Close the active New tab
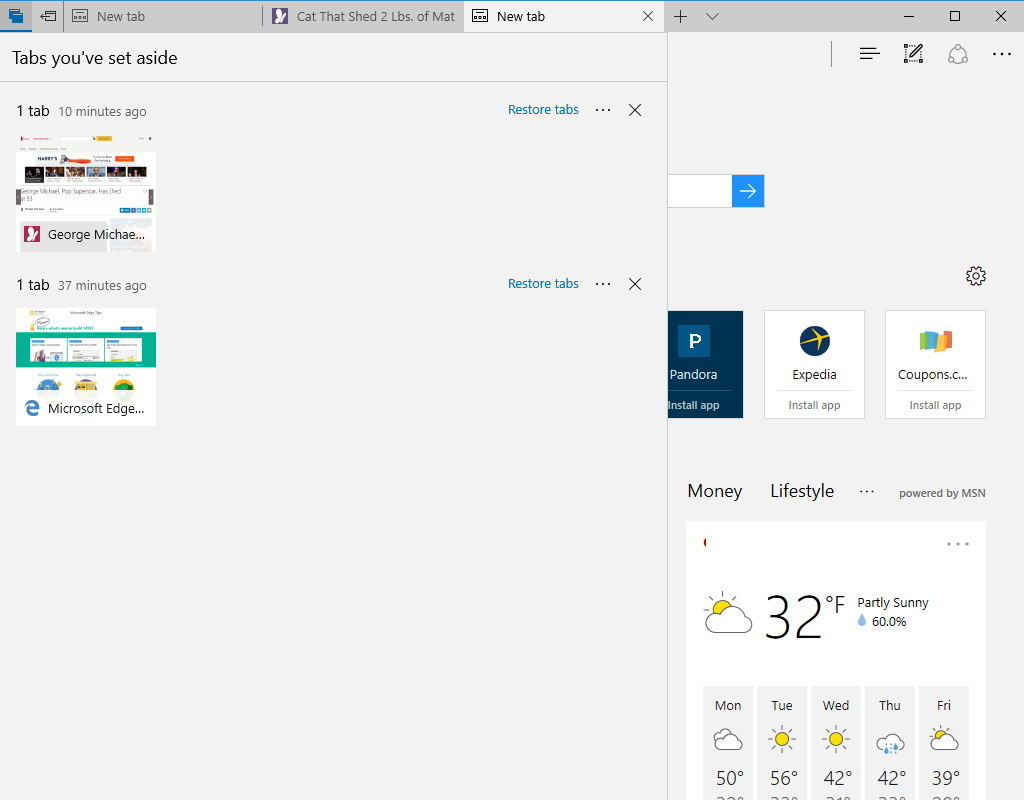This screenshot has height=800, width=1024. (x=648, y=16)
